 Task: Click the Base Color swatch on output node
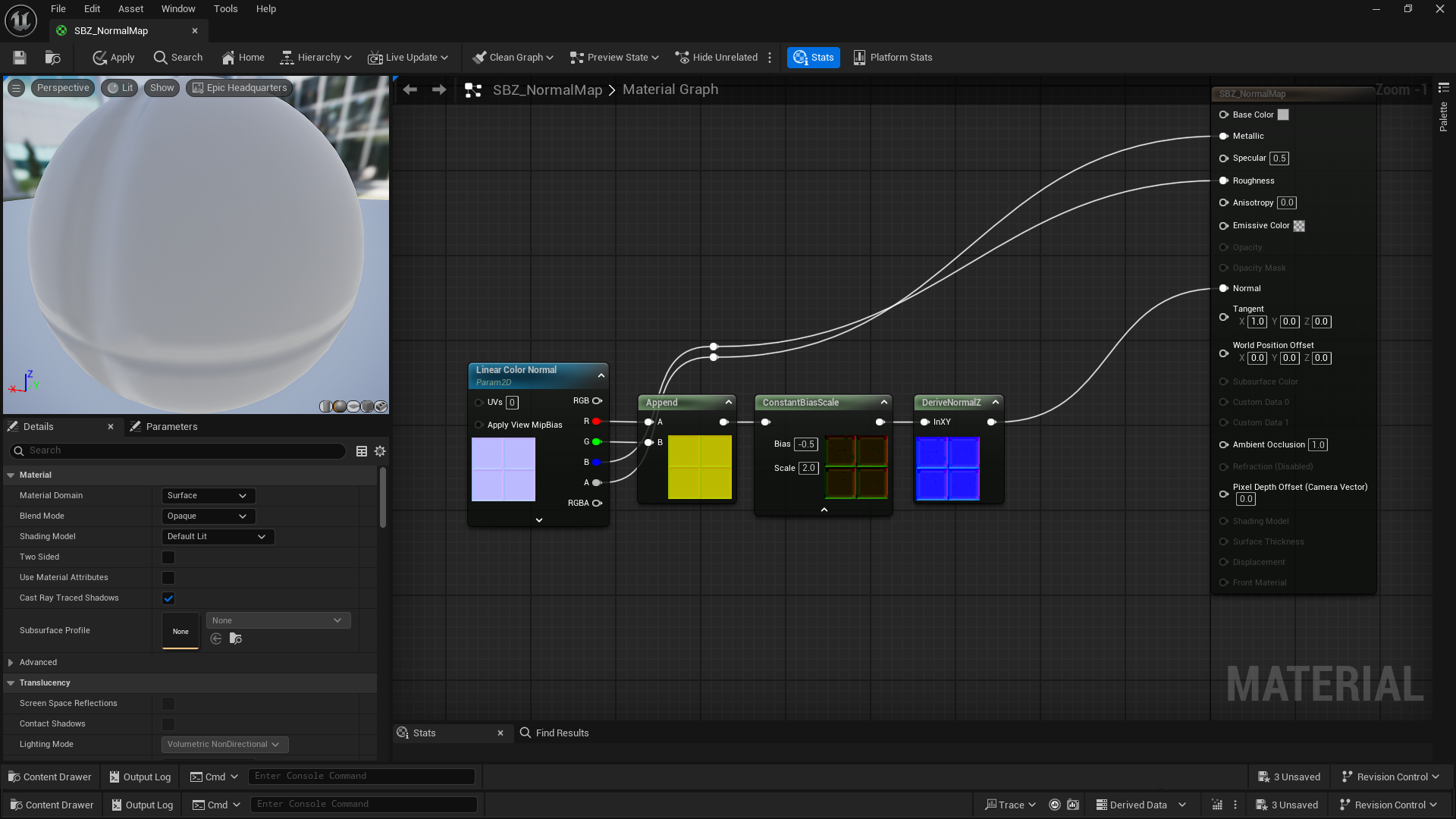click(1283, 115)
